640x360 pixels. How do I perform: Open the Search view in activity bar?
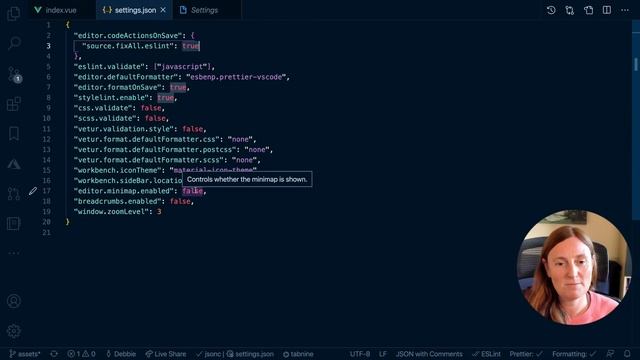(14, 42)
